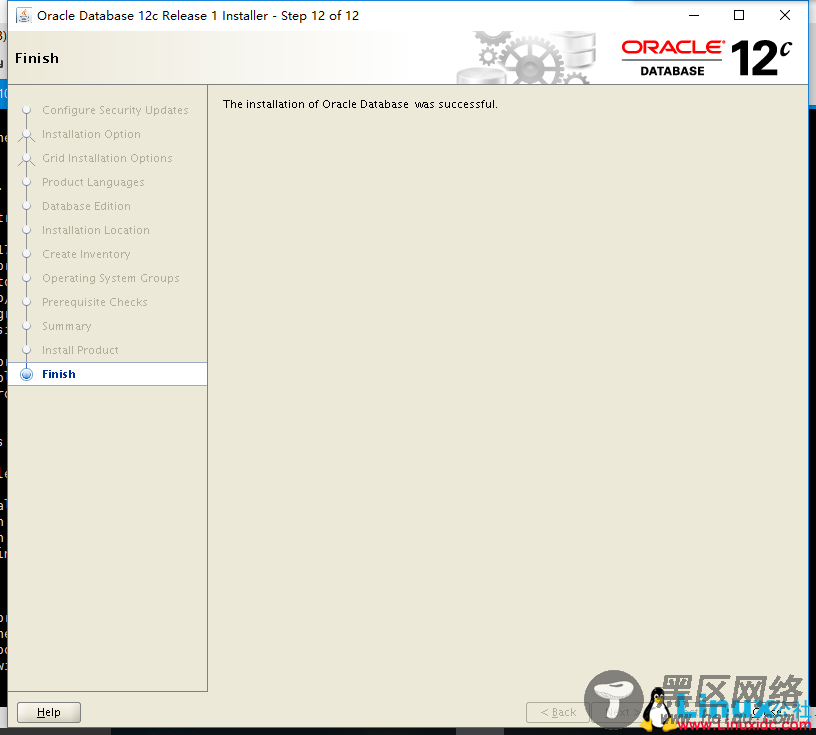This screenshot has height=735, width=816.
Task: Click Create Inventory step
Action: (x=86, y=254)
